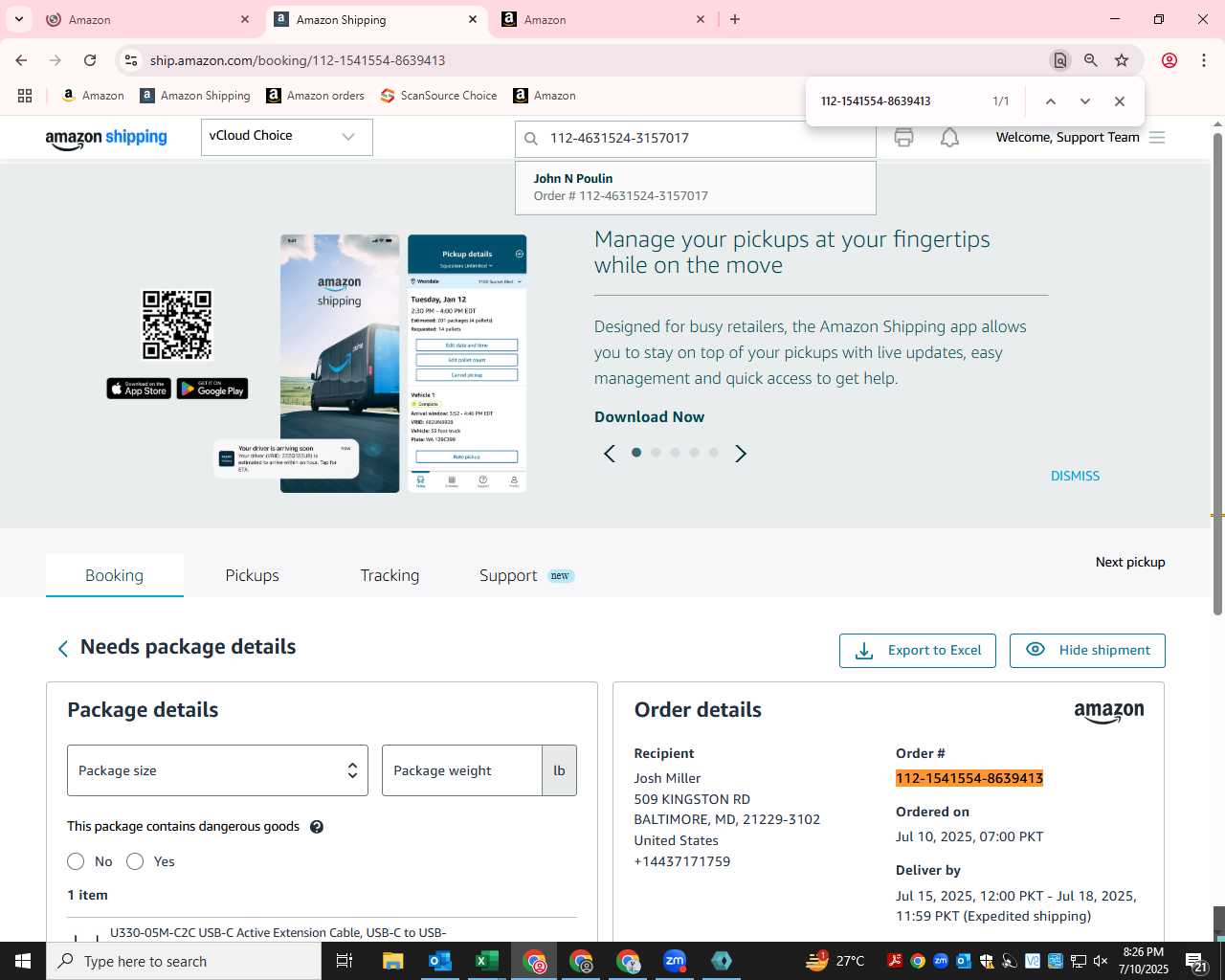Select the second banner carousel dot

pos(656,453)
